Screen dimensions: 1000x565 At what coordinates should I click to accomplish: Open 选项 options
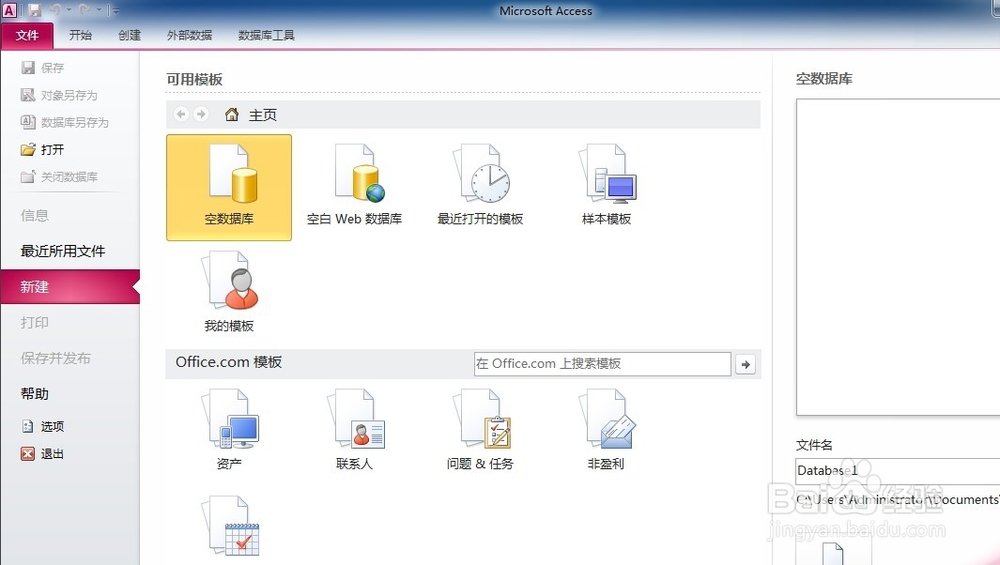43,426
